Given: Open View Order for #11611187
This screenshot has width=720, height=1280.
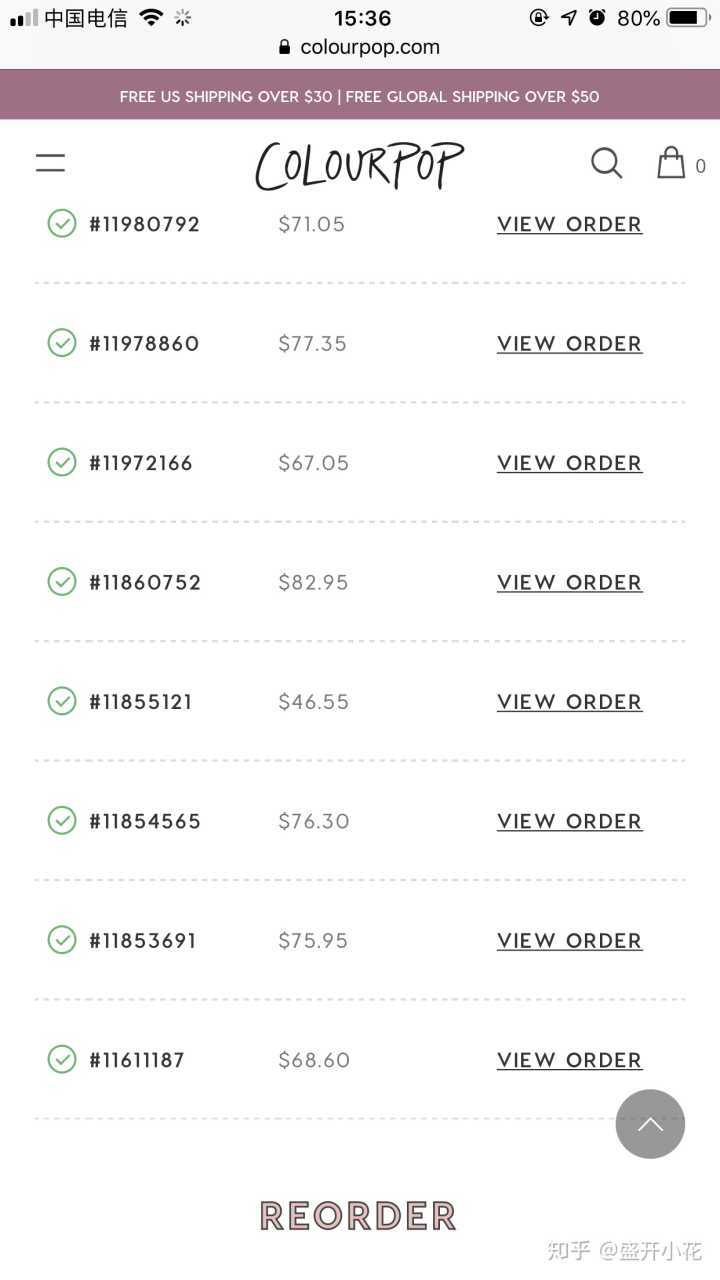Looking at the screenshot, I should [569, 1060].
